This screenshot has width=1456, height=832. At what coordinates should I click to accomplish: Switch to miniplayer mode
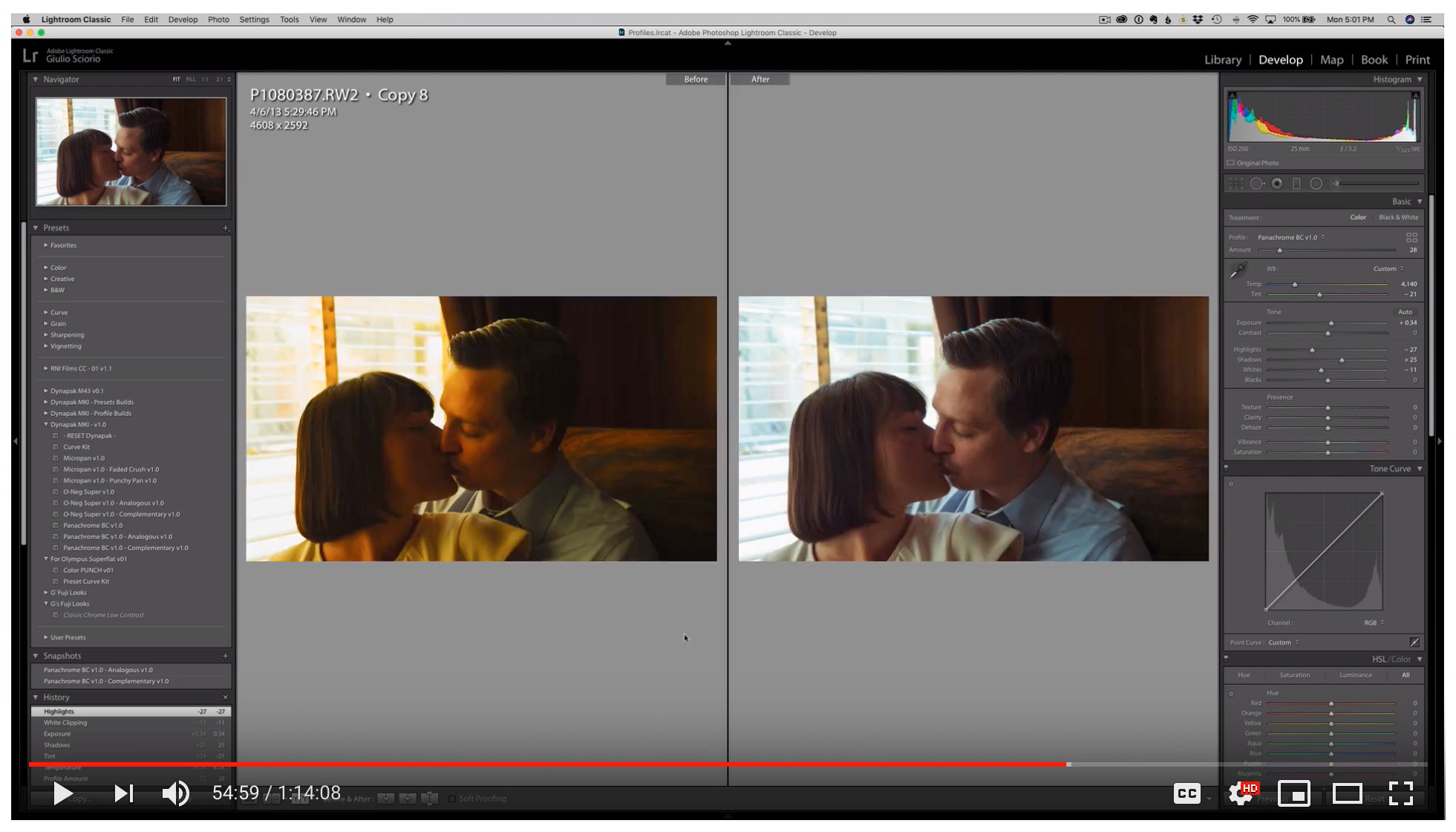coord(1293,793)
